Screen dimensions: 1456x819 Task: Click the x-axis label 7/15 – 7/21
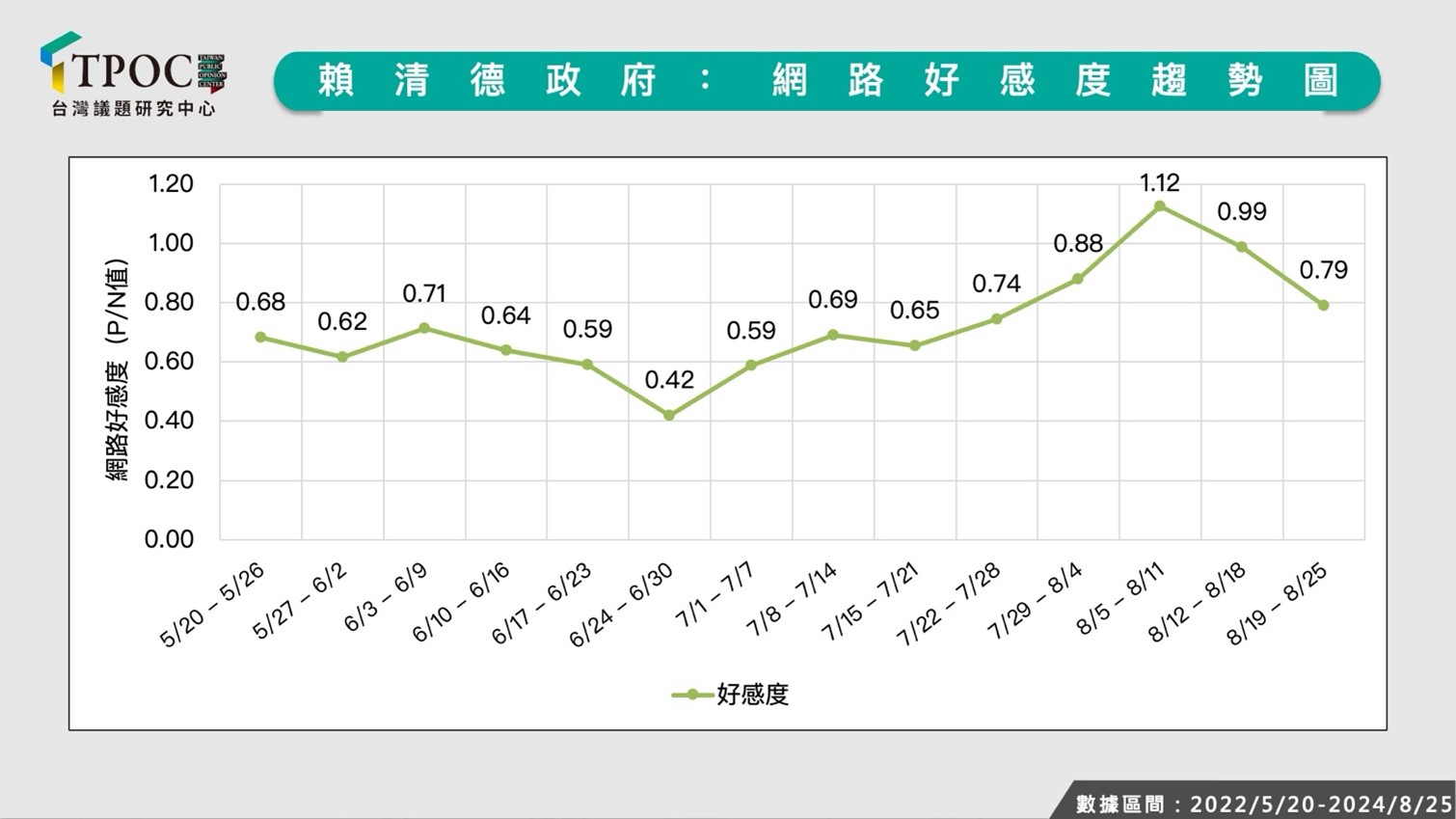(871, 603)
